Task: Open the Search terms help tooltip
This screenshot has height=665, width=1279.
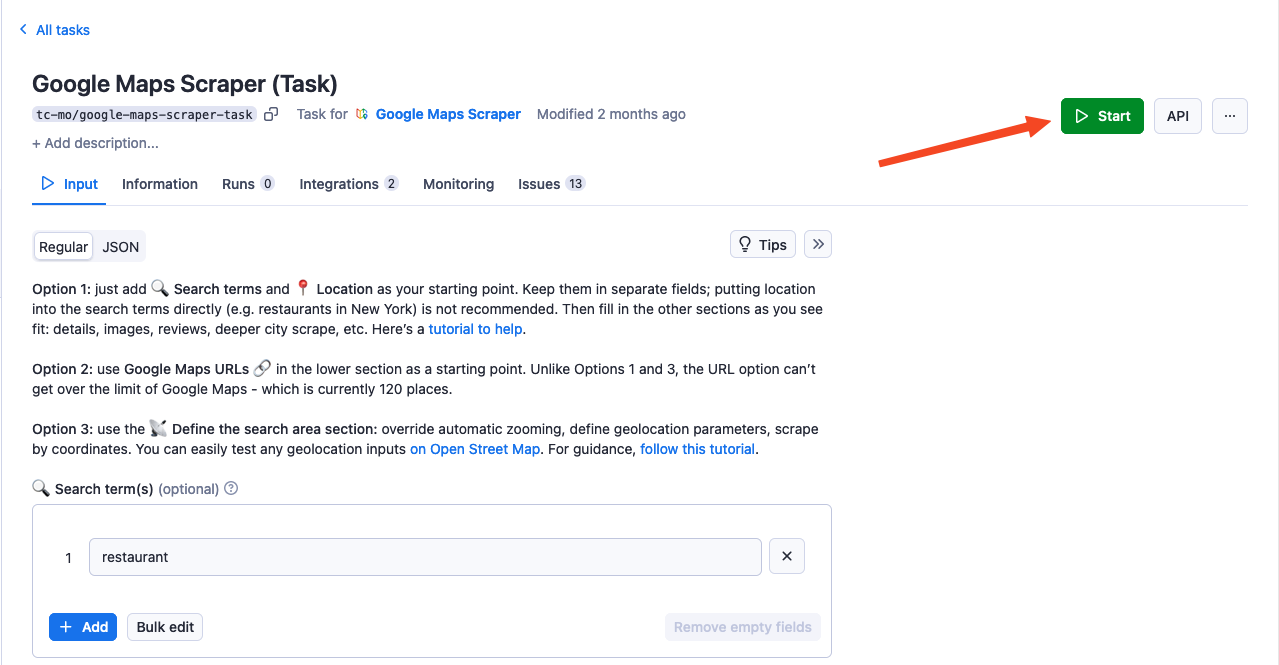Action: (x=230, y=488)
